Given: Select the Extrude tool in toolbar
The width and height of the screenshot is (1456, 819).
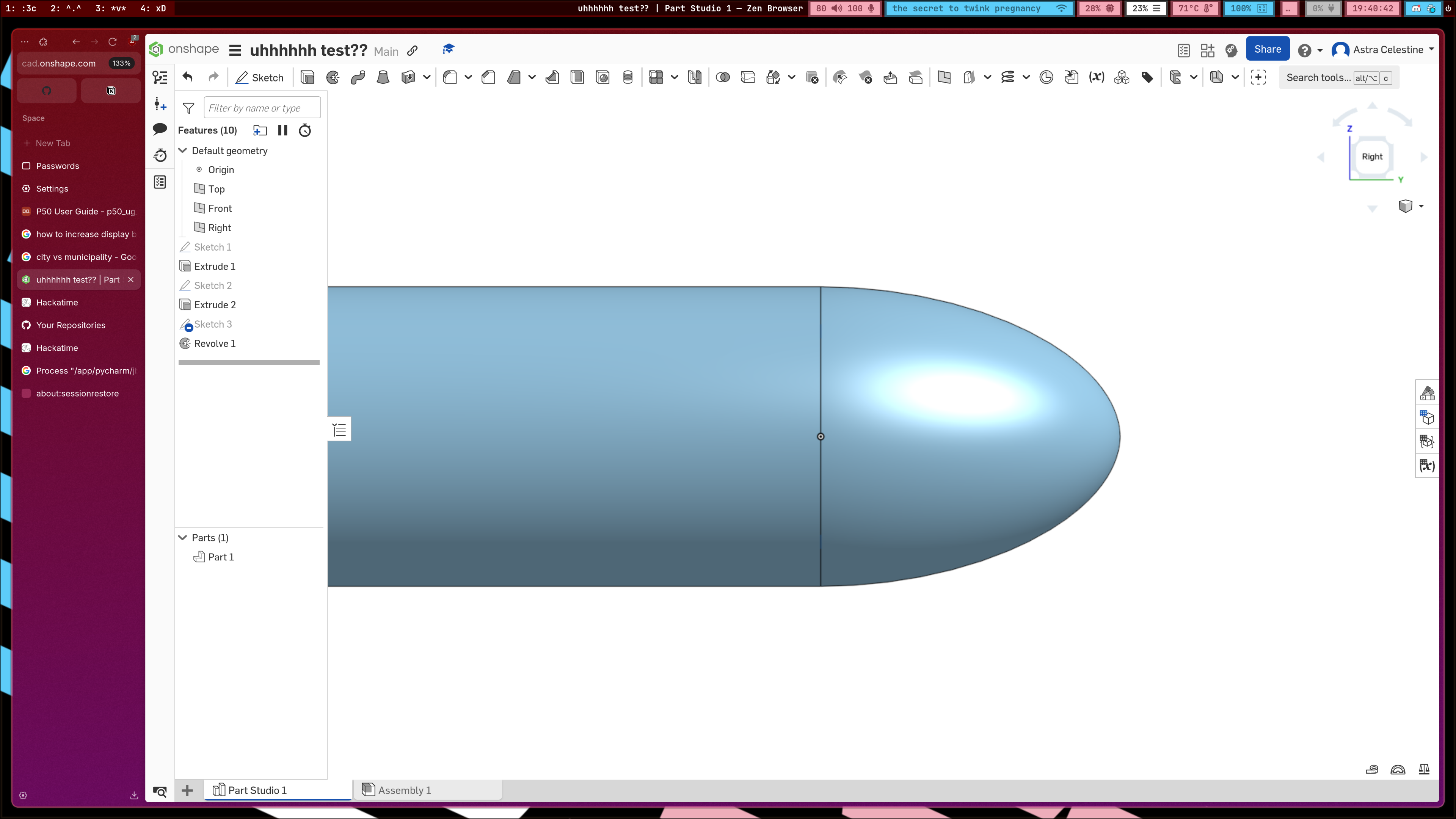Looking at the screenshot, I should (308, 77).
